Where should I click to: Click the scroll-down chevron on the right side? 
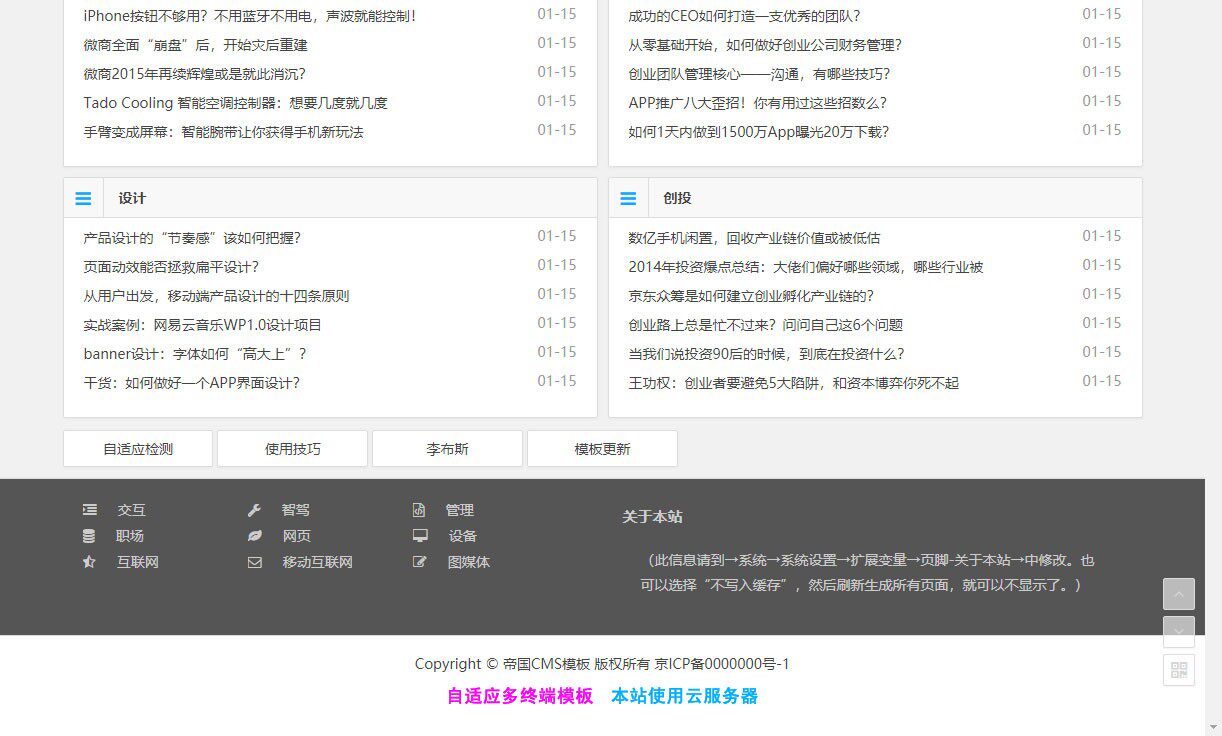pyautogui.click(x=1179, y=631)
